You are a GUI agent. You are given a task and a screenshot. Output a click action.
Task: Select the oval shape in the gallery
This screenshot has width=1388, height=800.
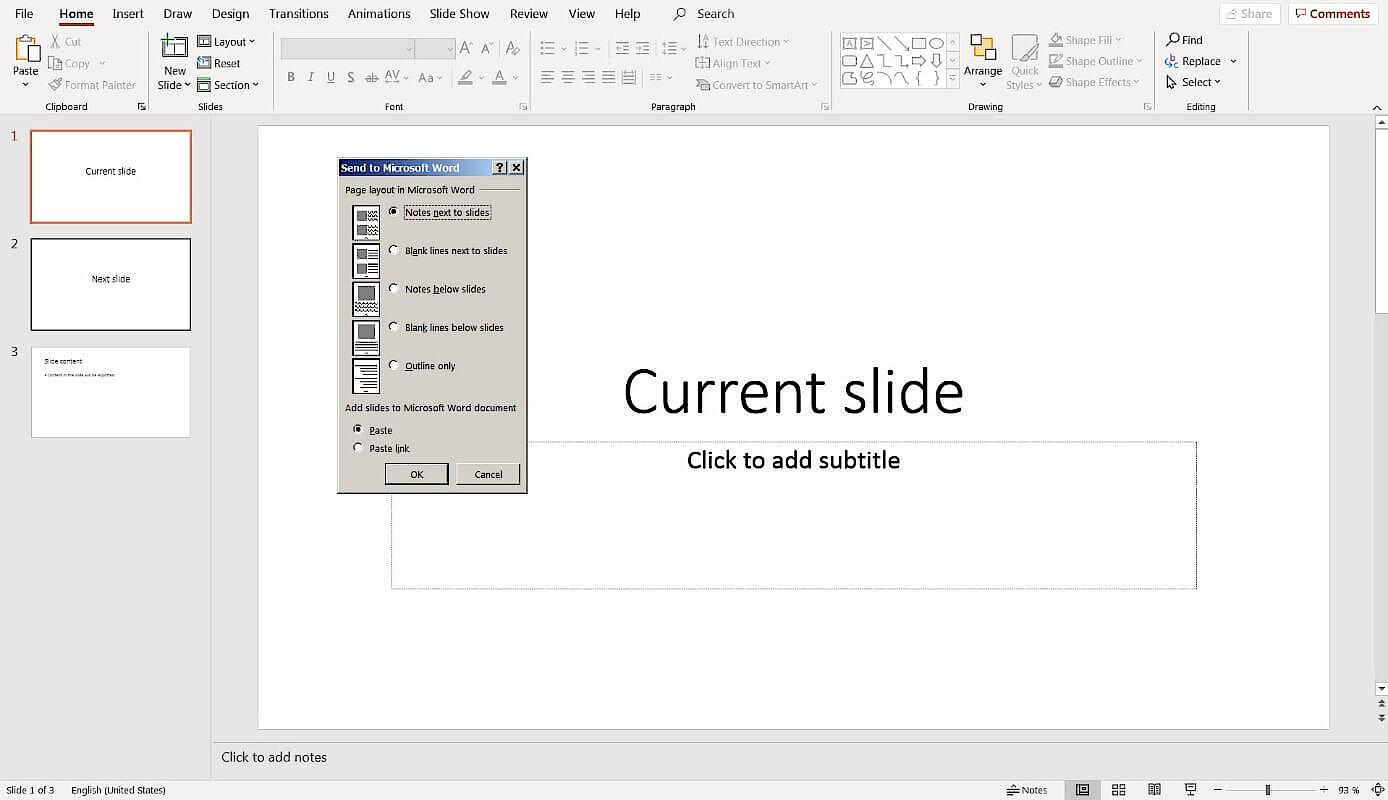(936, 43)
